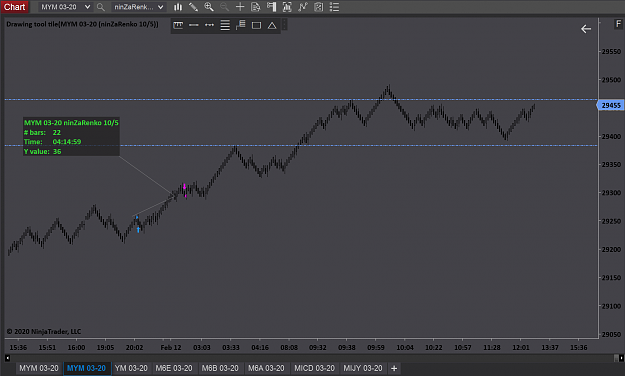Click the horizontal scrollbar right end handle
The image size is (625, 376).
coord(621,358)
